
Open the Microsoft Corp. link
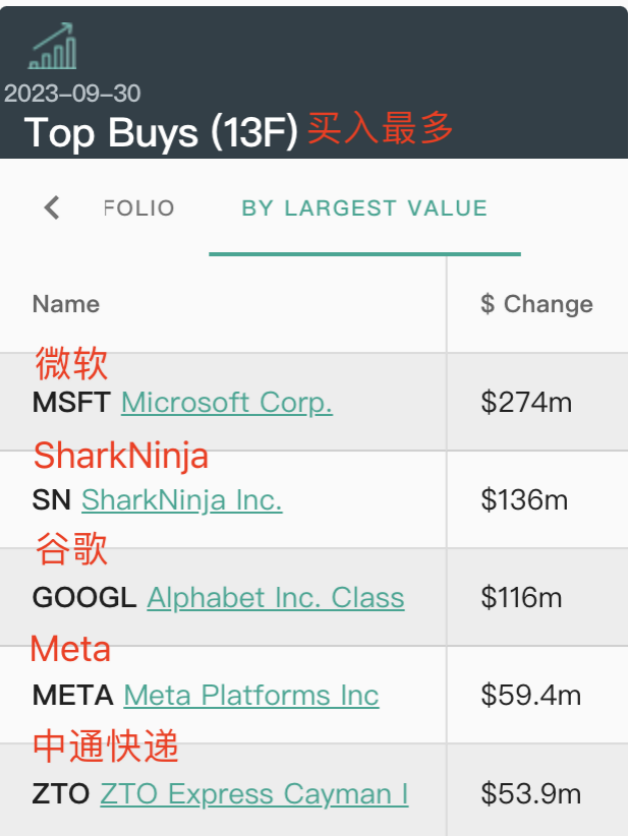[227, 402]
